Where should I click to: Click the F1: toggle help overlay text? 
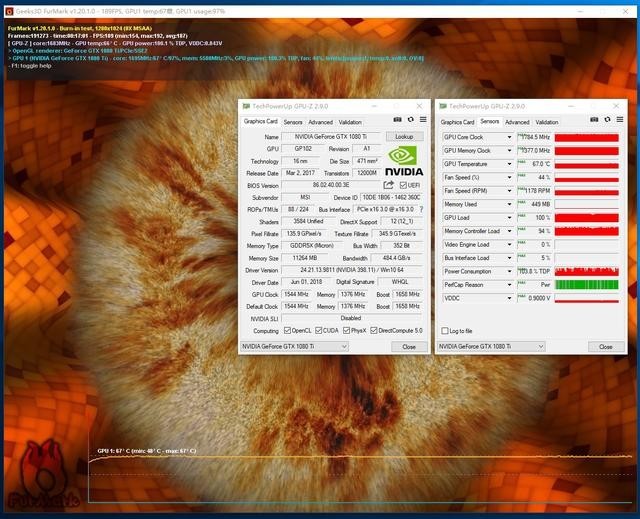point(30,66)
